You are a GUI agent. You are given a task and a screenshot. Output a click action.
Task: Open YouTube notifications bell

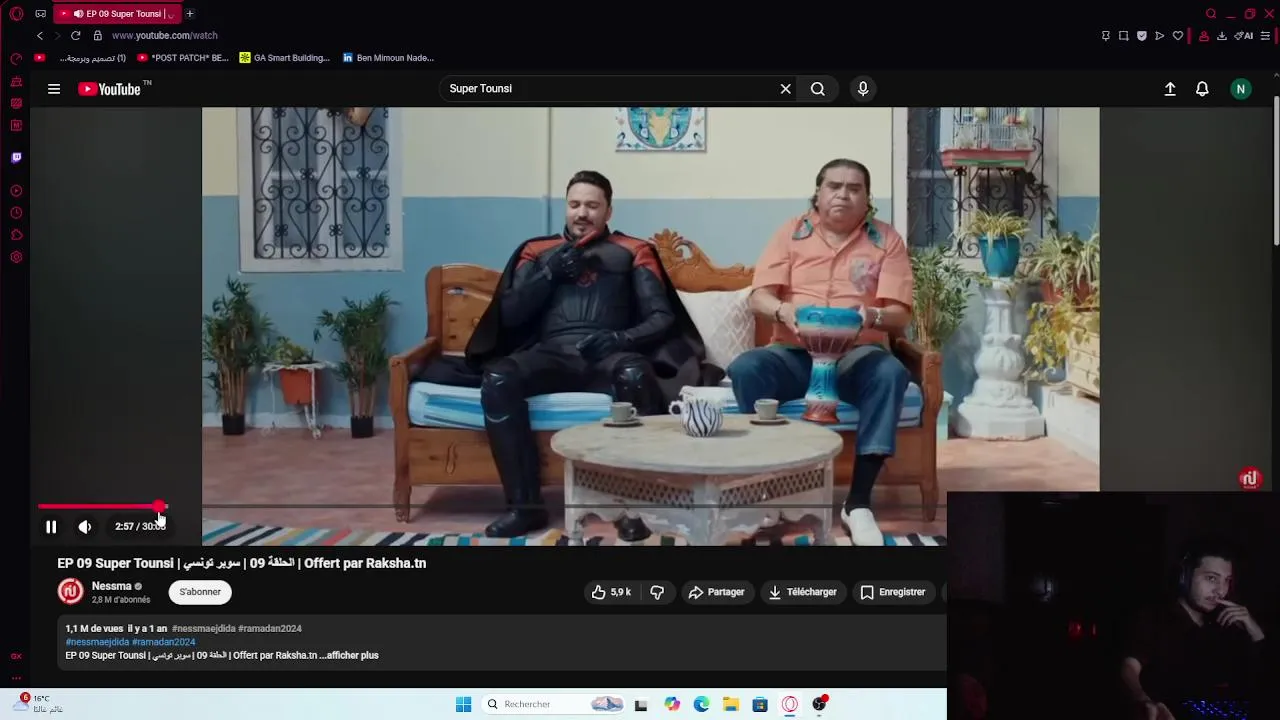point(1202,89)
